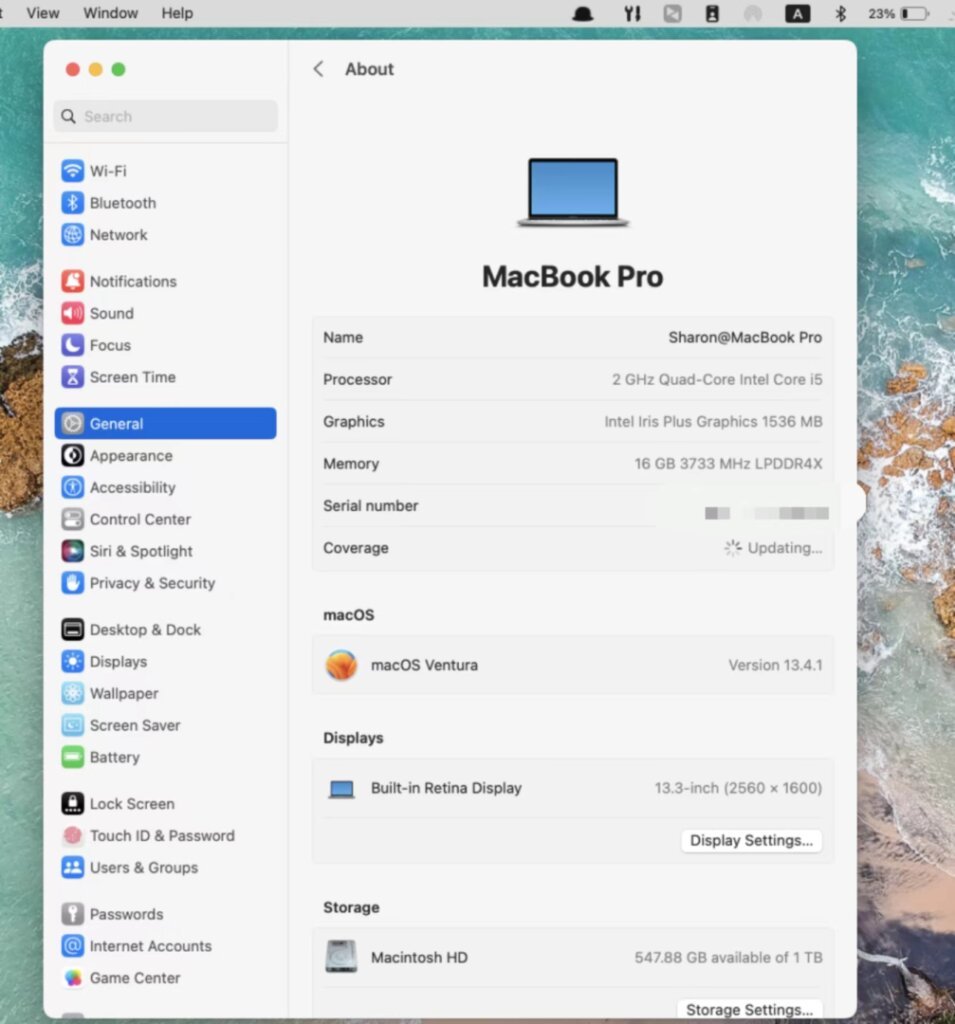Open Displays settings via its icon
This screenshot has width=955, height=1024.
point(72,661)
